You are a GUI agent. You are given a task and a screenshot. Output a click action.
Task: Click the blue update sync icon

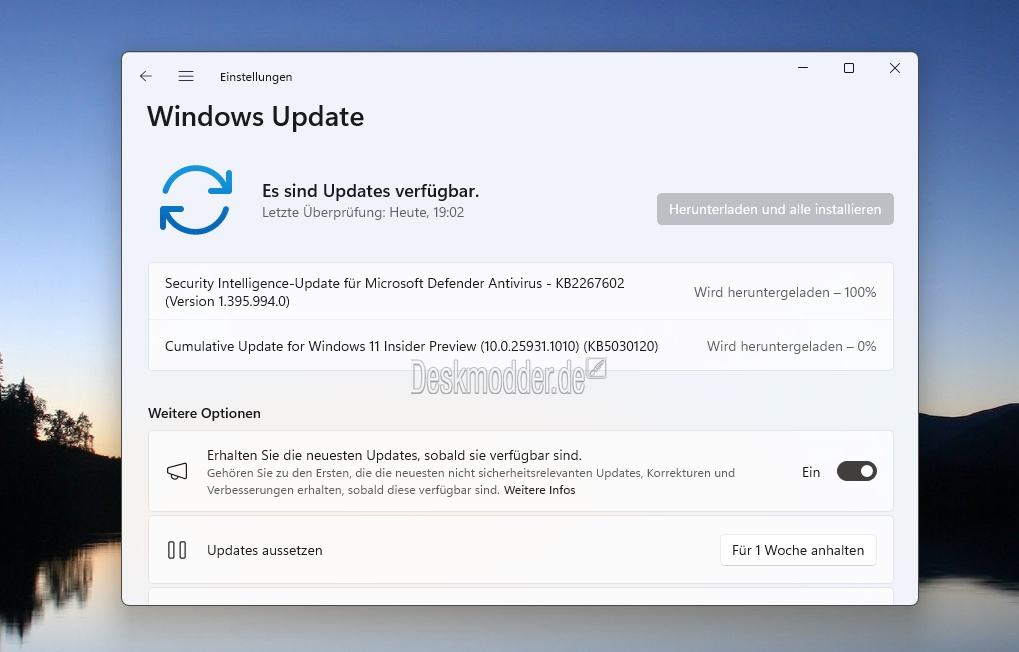tap(196, 200)
